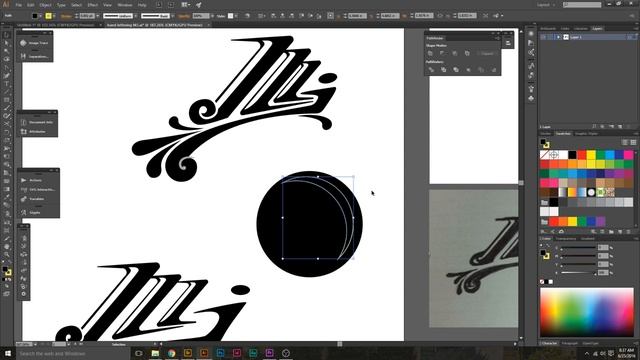Viewport: 640px width, 360px height.
Task: Select the Zoom tool in toolbar
Action: (7, 255)
